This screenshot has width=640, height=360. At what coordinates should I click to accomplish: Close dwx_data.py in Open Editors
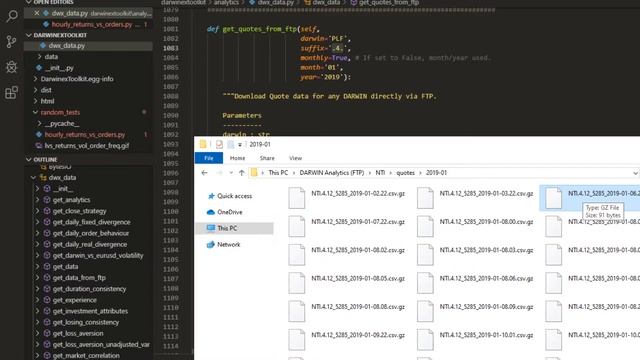click(37, 13)
